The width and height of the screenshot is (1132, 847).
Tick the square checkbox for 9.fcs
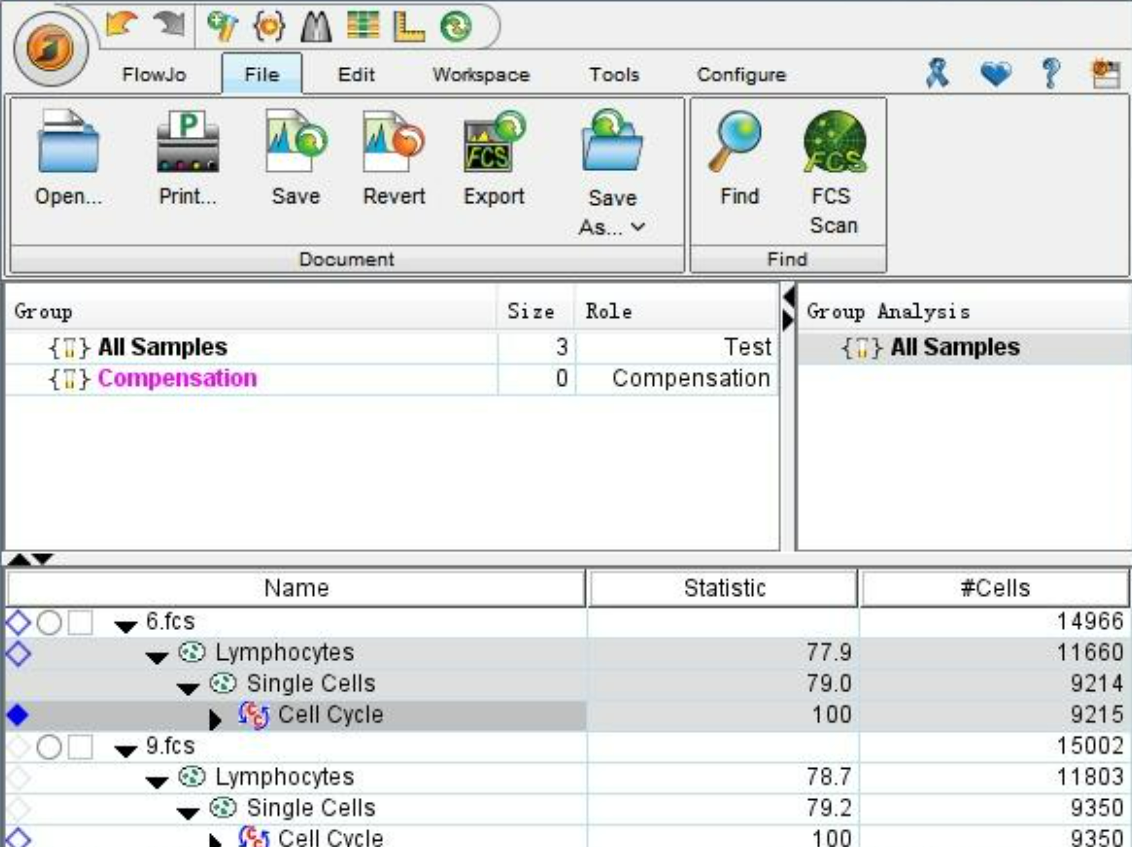[80, 747]
